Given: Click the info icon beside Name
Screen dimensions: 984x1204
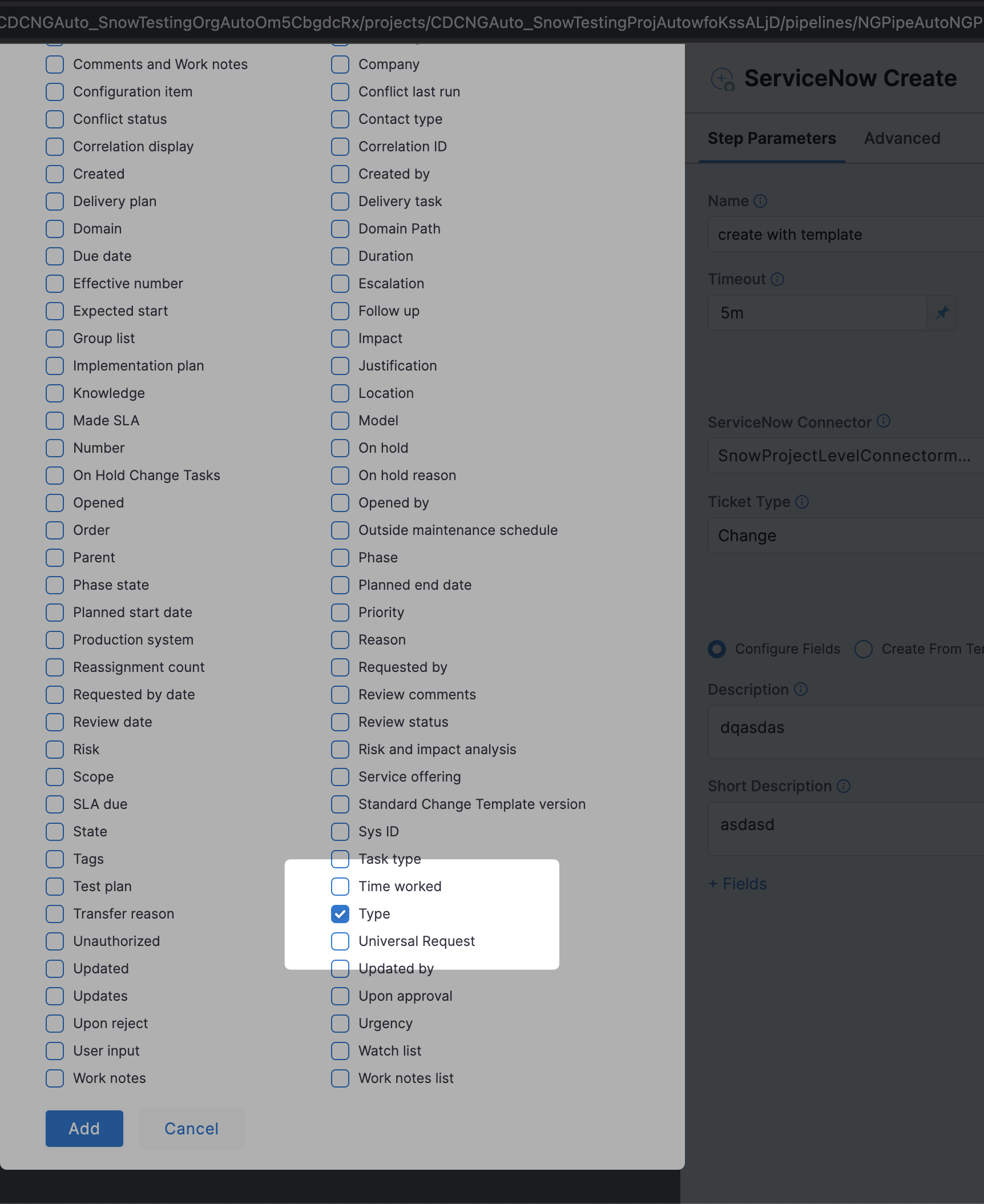Looking at the screenshot, I should pyautogui.click(x=760, y=201).
